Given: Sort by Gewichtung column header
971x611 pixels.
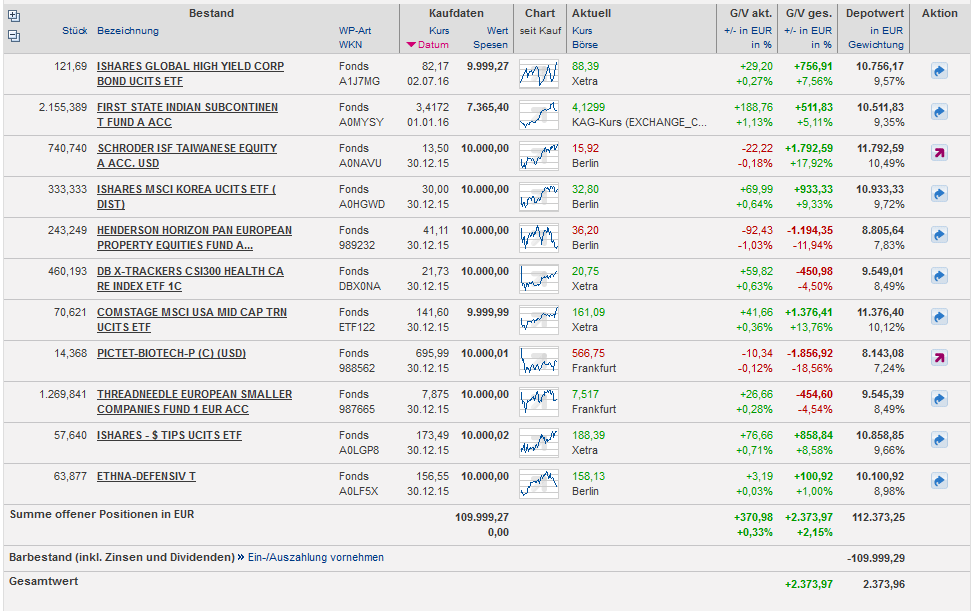Looking at the screenshot, I should click(x=875, y=45).
